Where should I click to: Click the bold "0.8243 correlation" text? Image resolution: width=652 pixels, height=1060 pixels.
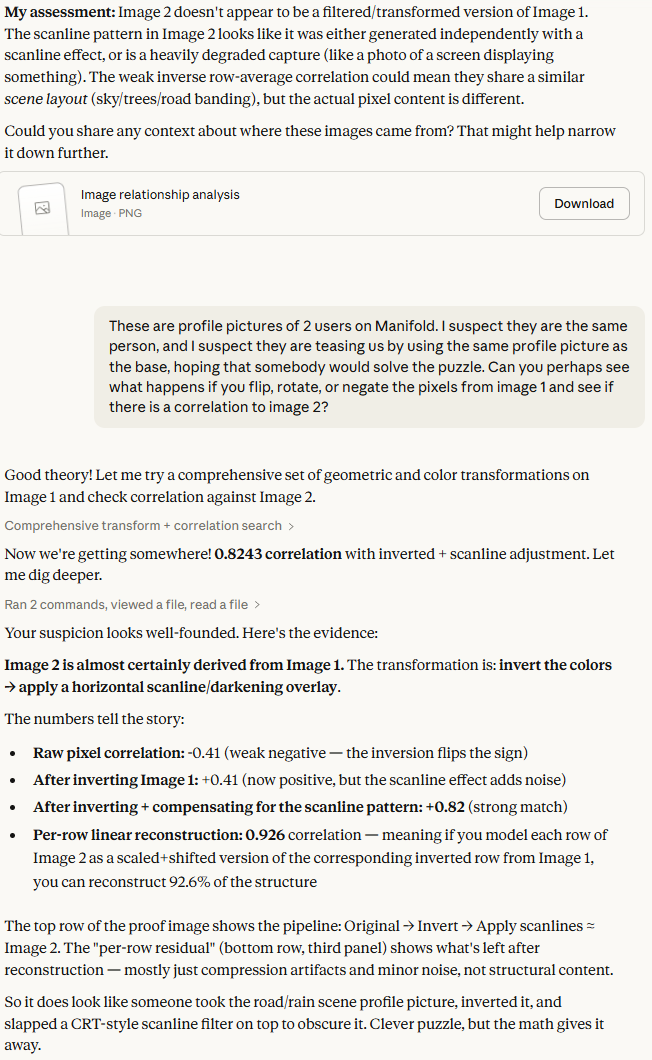[x=278, y=553]
